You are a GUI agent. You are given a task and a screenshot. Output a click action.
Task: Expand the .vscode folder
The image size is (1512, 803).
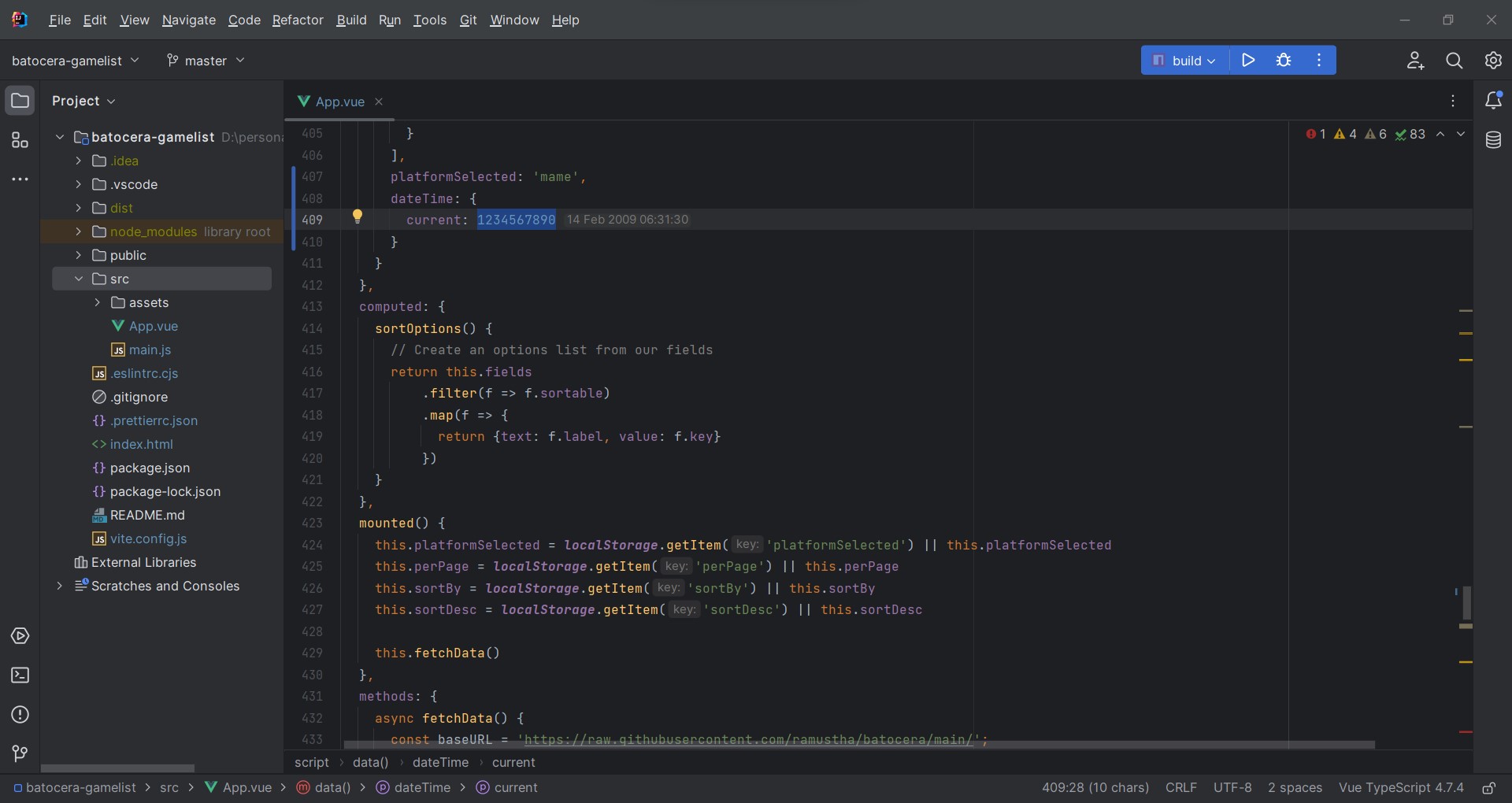tap(79, 184)
